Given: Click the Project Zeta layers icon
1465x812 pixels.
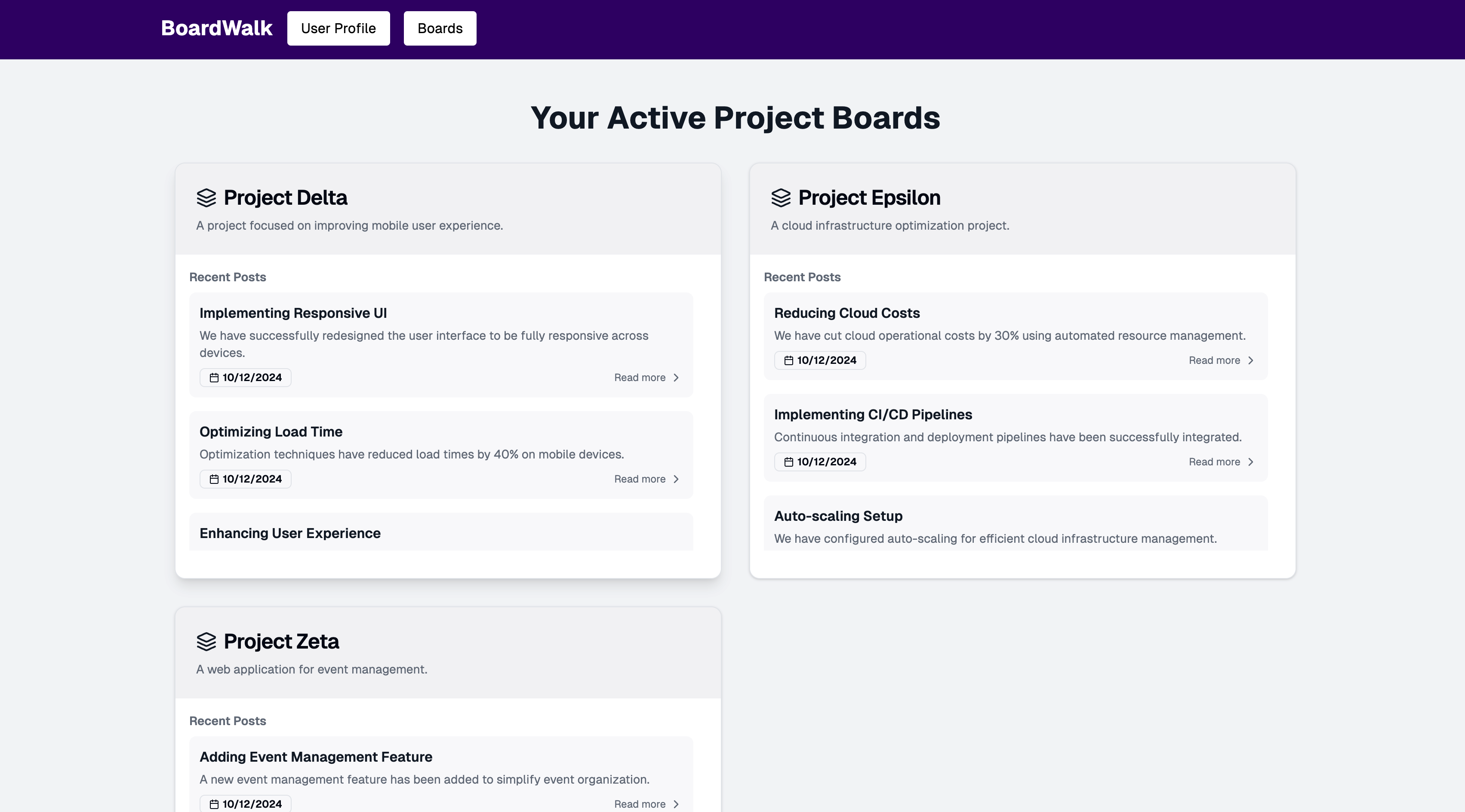Looking at the screenshot, I should click(206, 641).
